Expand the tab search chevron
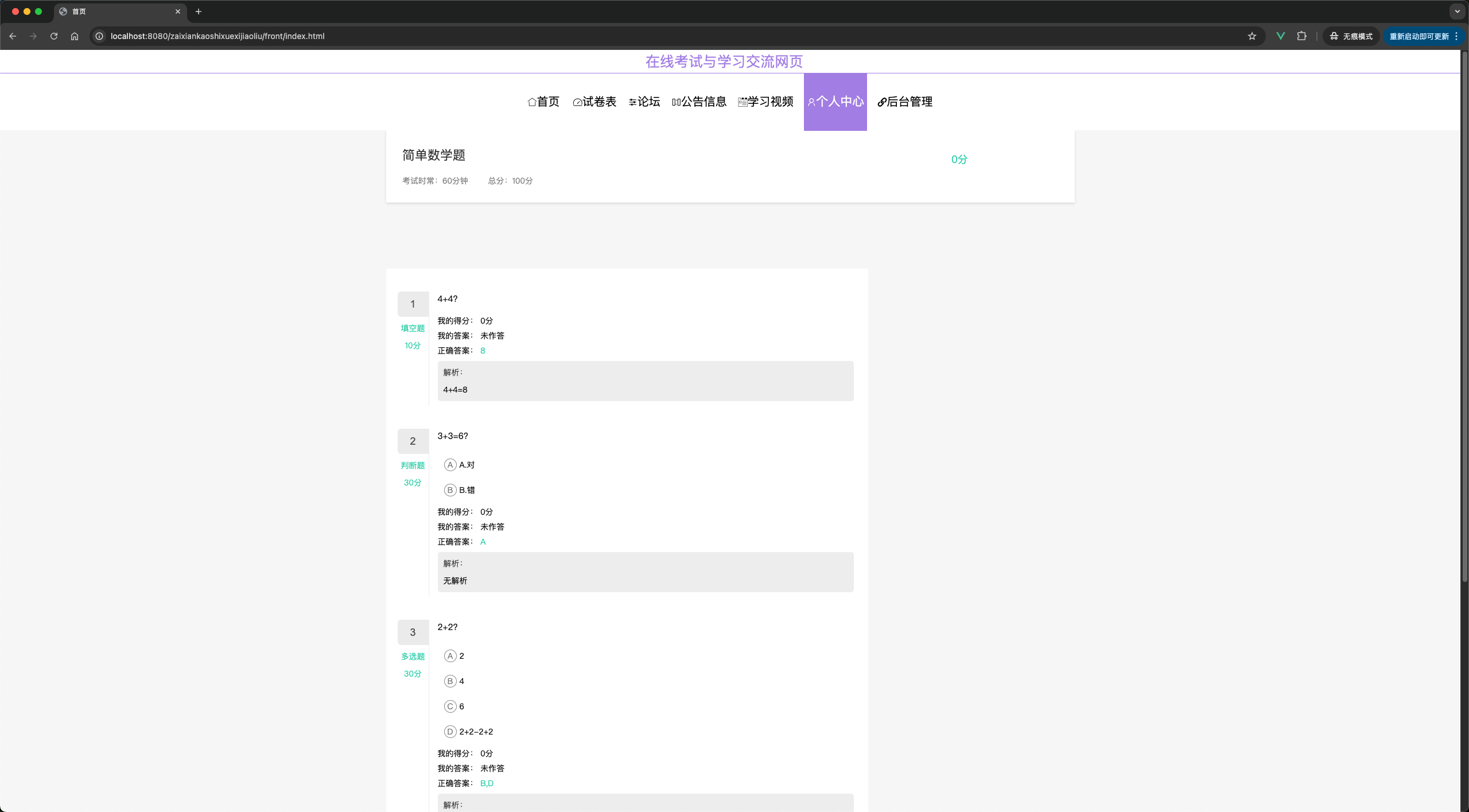Screen dimensions: 1469x812 tap(1457, 11)
